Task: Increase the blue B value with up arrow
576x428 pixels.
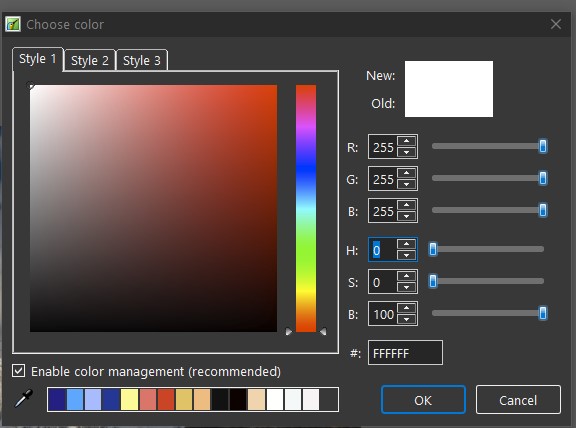Action: [406, 205]
